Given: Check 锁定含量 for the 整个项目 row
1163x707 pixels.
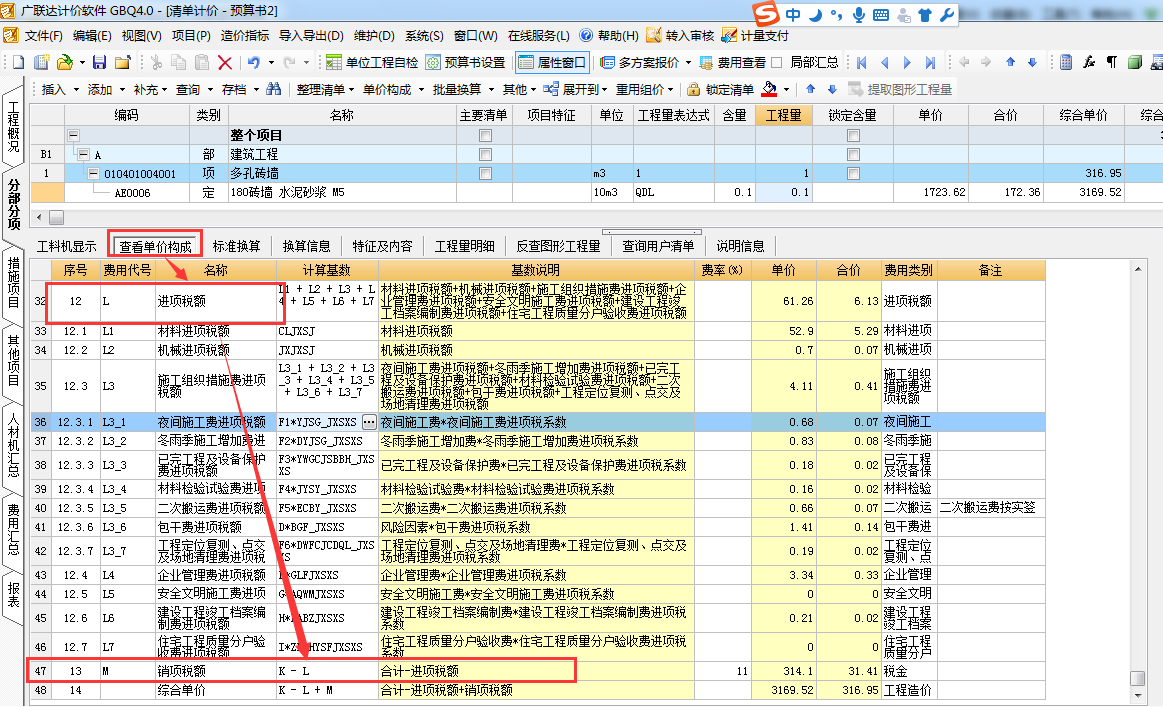Looking at the screenshot, I should tap(854, 136).
